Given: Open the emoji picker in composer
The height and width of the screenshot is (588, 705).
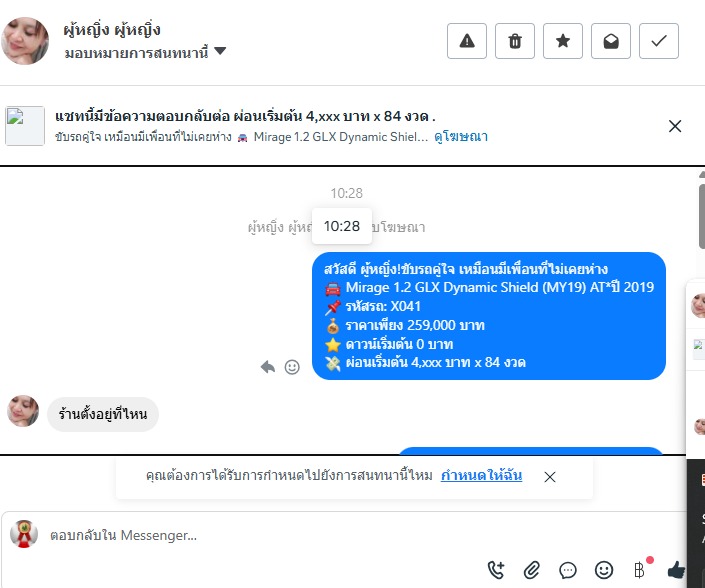Looking at the screenshot, I should pyautogui.click(x=604, y=570).
